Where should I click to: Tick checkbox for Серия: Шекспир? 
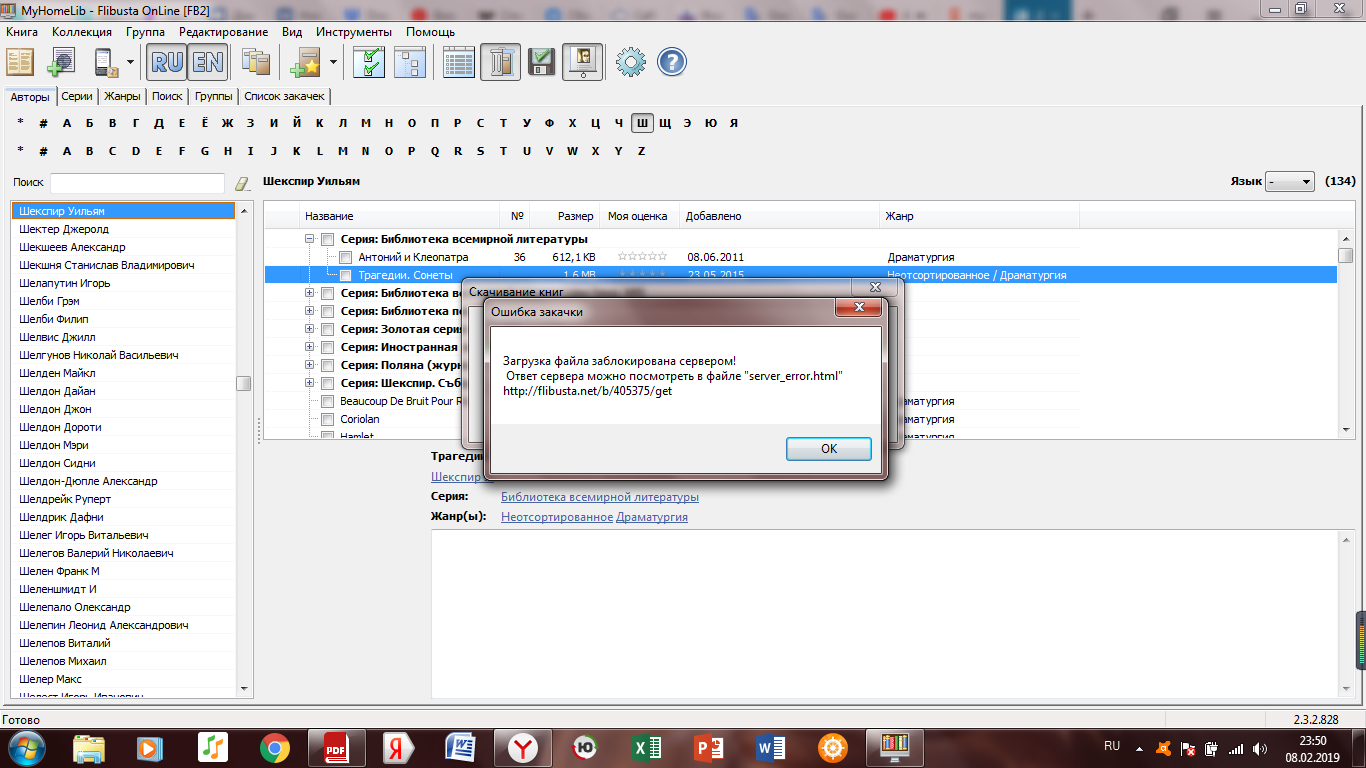tap(327, 383)
